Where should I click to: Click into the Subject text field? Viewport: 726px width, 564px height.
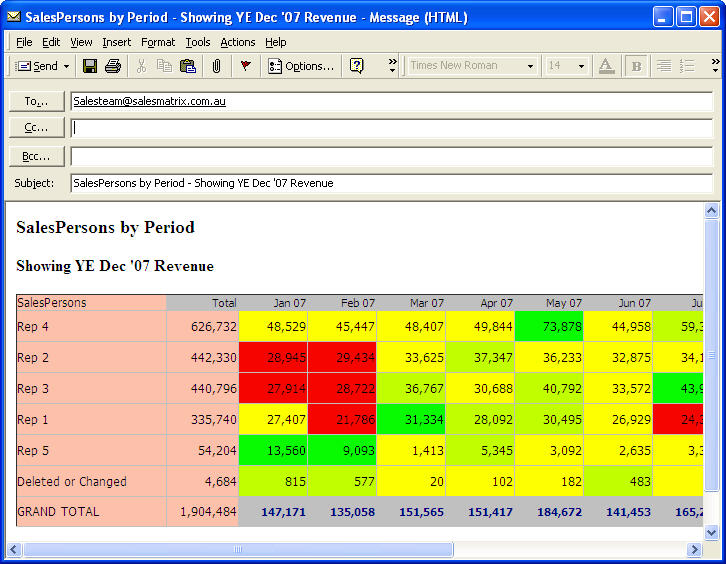tap(390, 183)
